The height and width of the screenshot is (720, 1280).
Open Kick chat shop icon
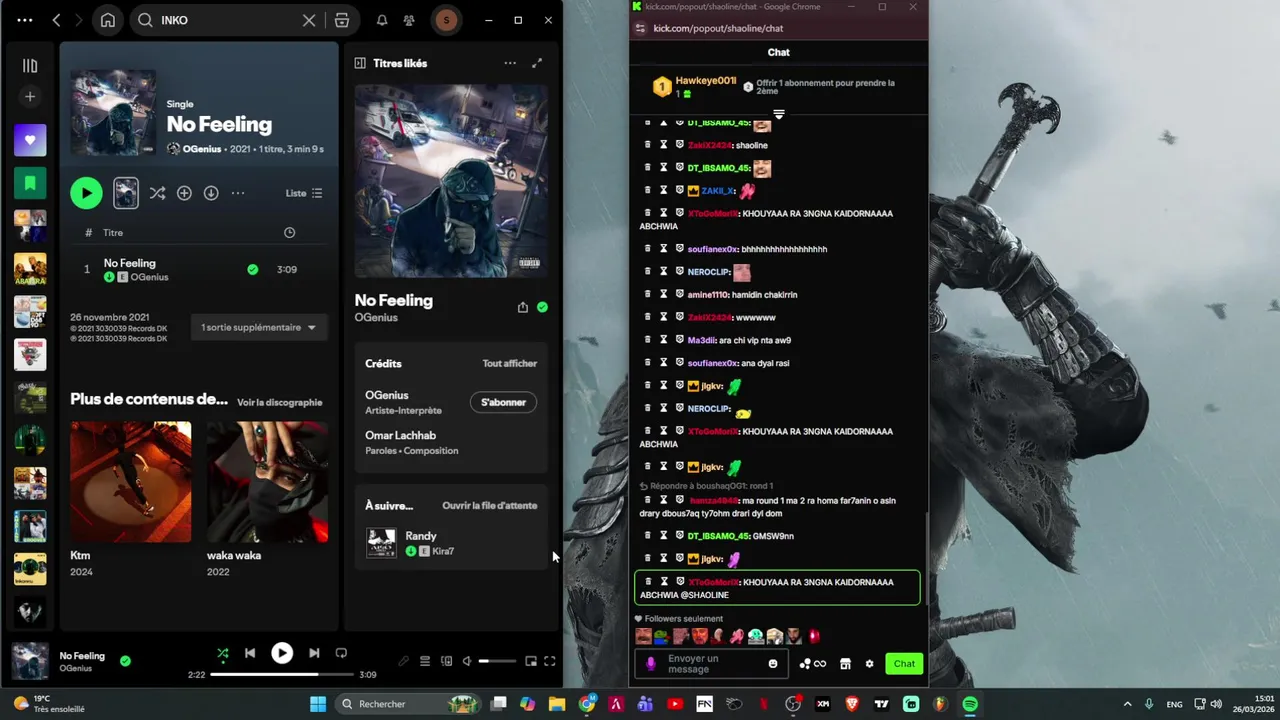(845, 664)
